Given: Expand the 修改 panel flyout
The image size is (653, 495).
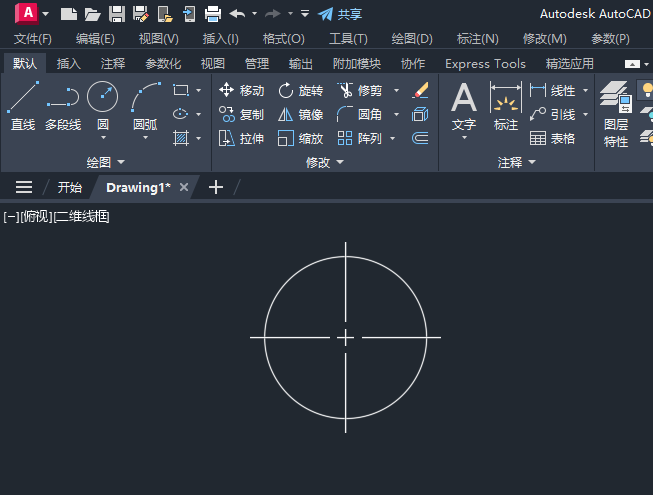Looking at the screenshot, I should coord(339,162).
